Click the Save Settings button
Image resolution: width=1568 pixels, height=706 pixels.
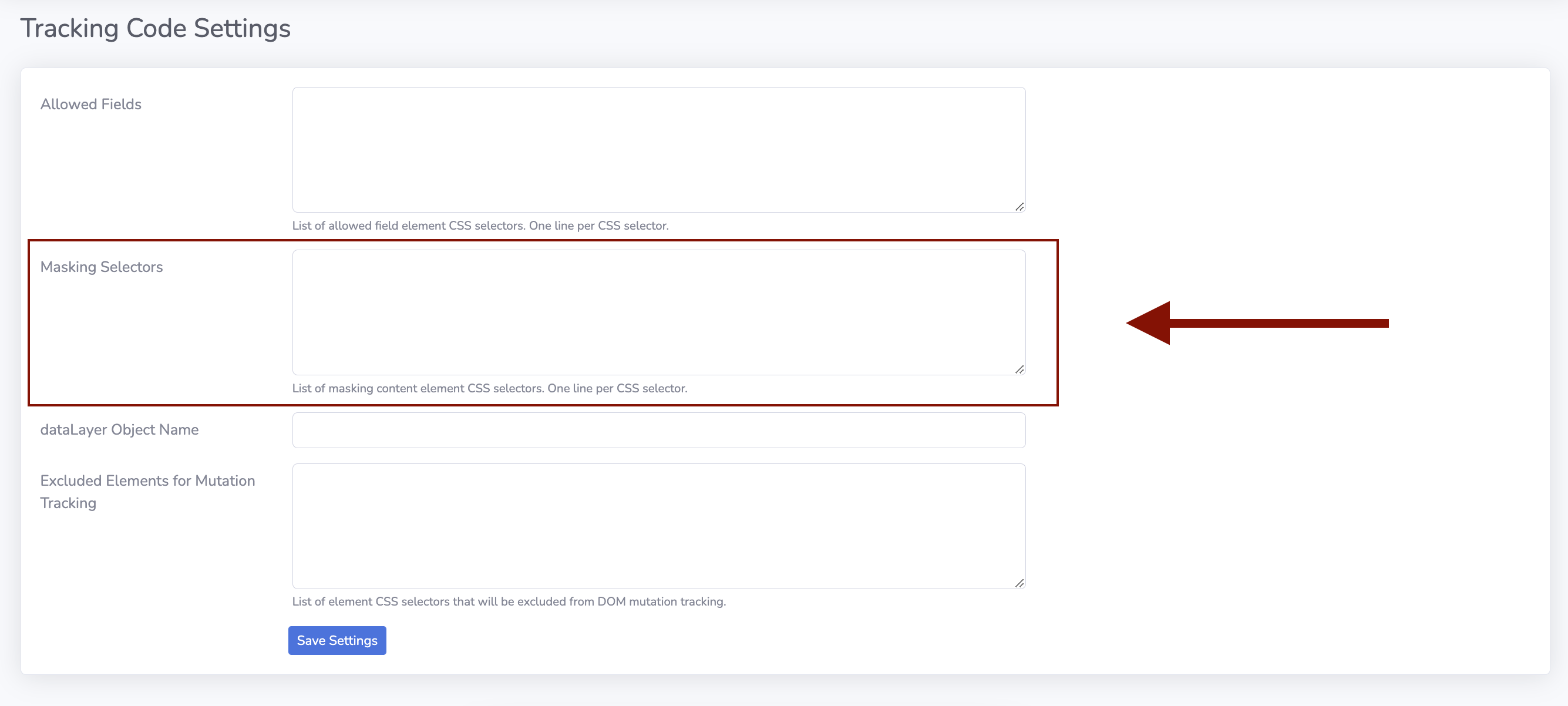pyautogui.click(x=337, y=640)
